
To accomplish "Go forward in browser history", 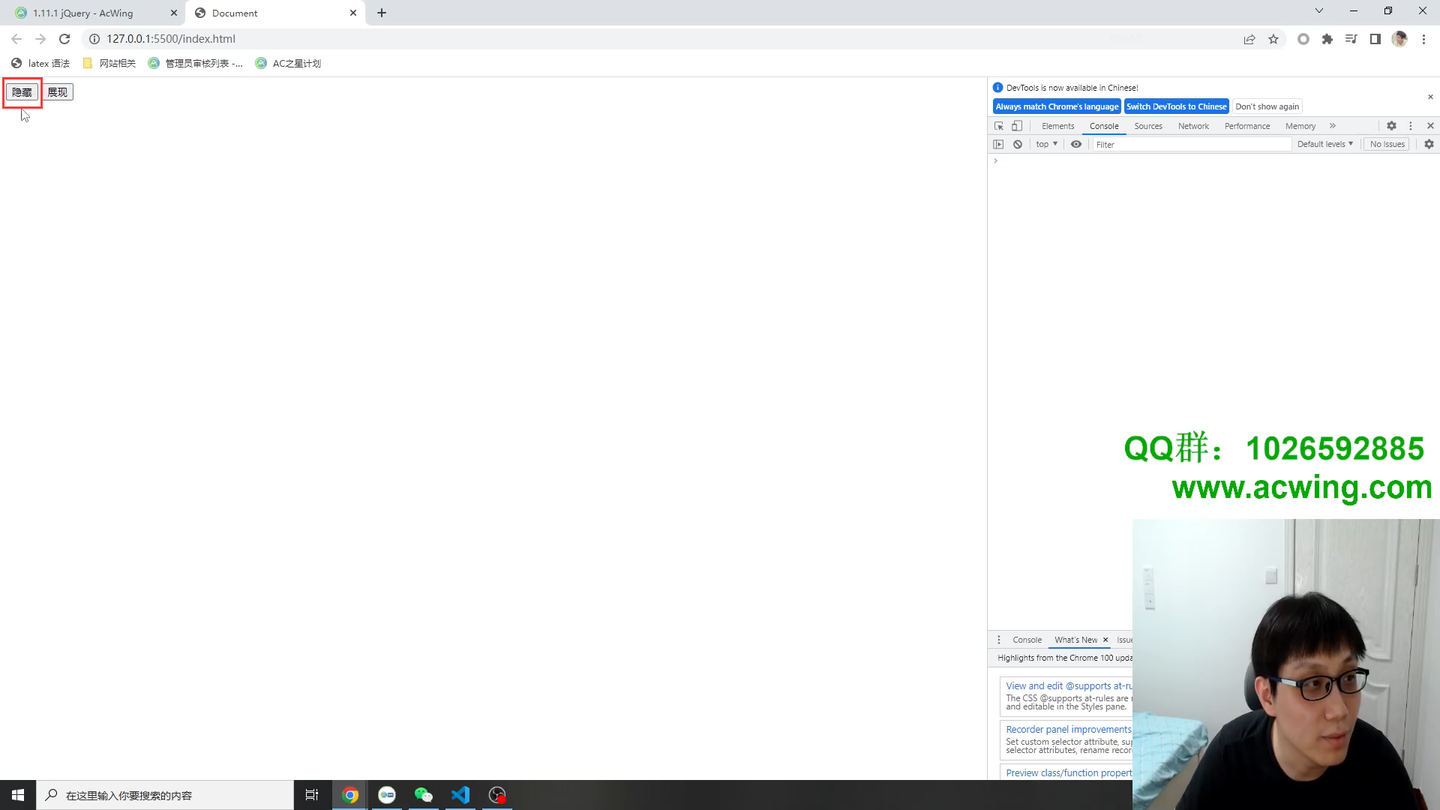I will pyautogui.click(x=40, y=39).
